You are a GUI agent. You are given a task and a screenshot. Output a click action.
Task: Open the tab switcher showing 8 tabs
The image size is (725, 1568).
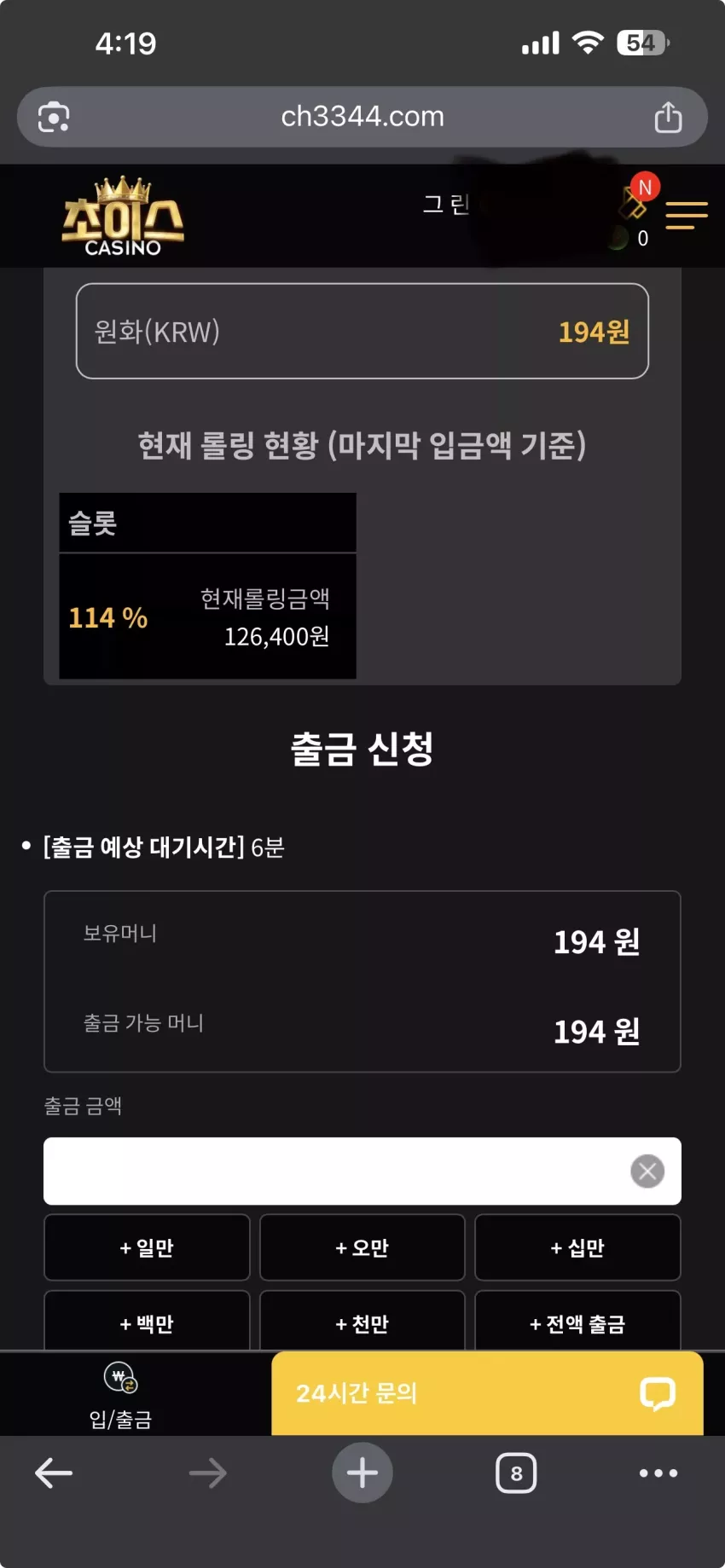[x=516, y=1473]
